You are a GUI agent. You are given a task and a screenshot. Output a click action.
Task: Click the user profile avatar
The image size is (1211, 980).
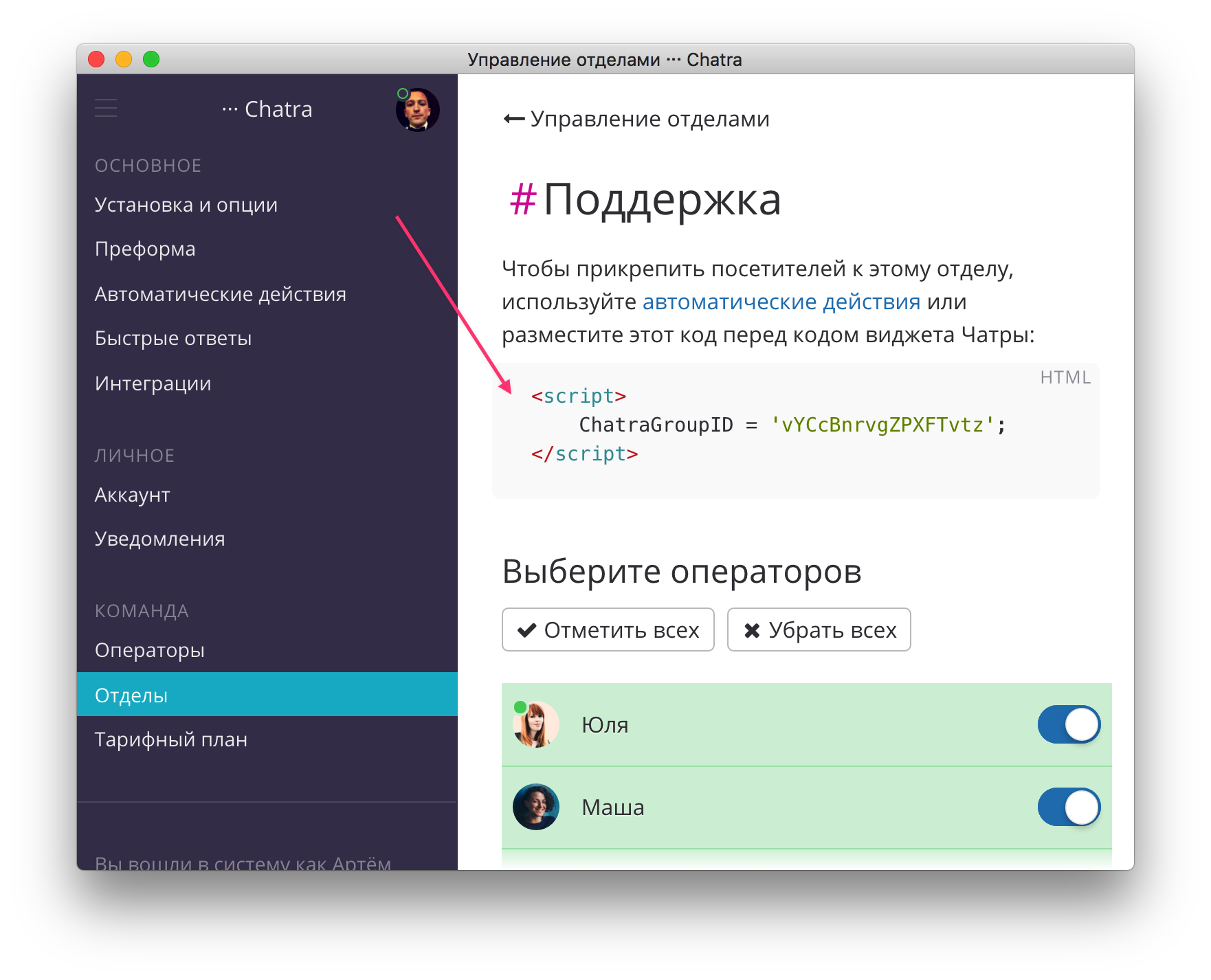(x=417, y=110)
